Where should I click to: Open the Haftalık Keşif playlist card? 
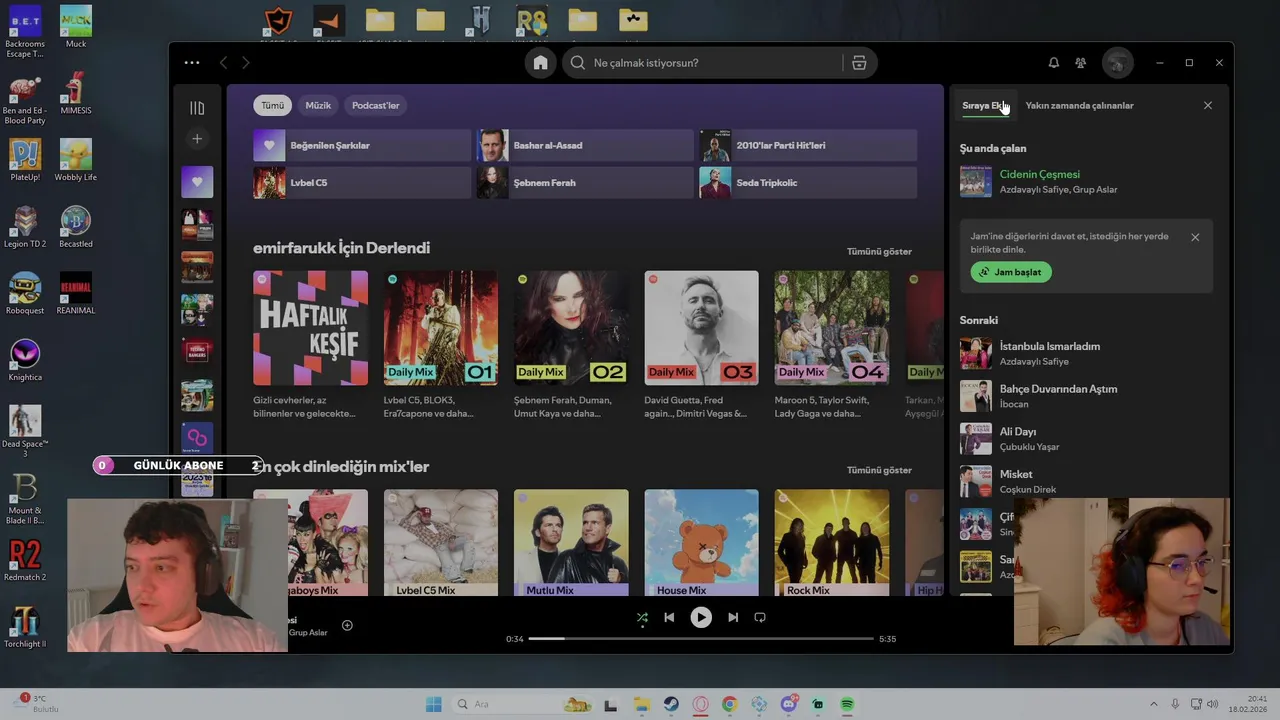(311, 343)
